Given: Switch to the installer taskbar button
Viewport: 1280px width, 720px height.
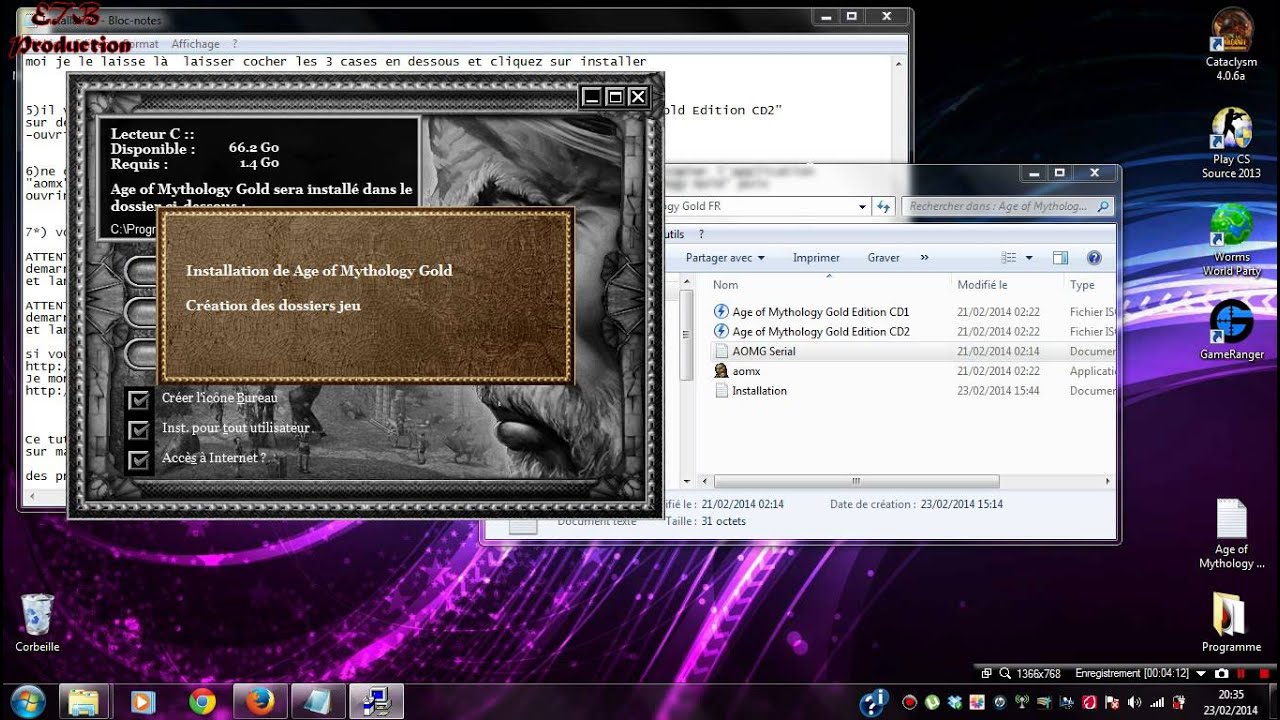Looking at the screenshot, I should pyautogui.click(x=377, y=701).
